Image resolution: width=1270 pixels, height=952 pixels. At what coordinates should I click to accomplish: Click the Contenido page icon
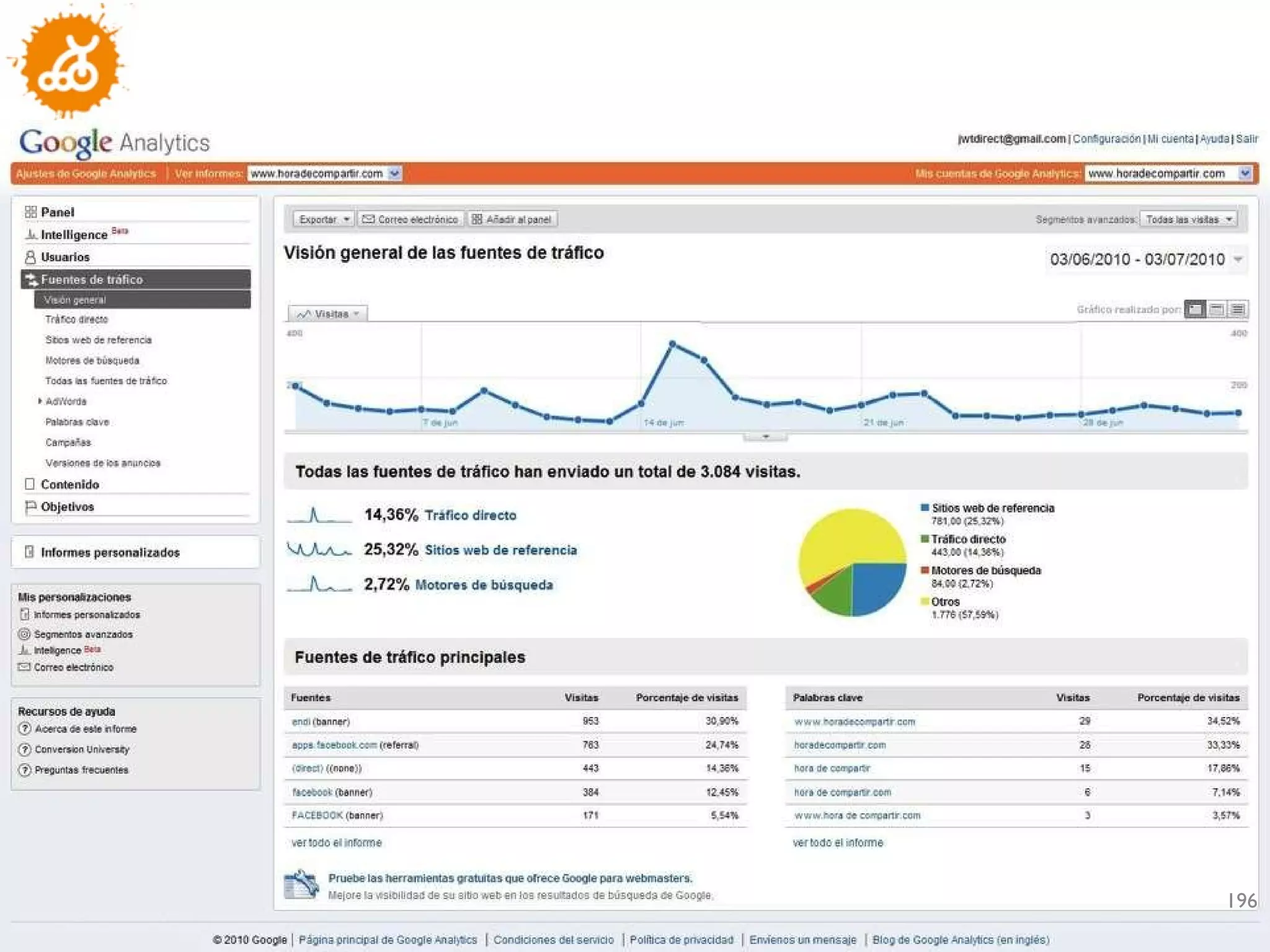coord(30,484)
